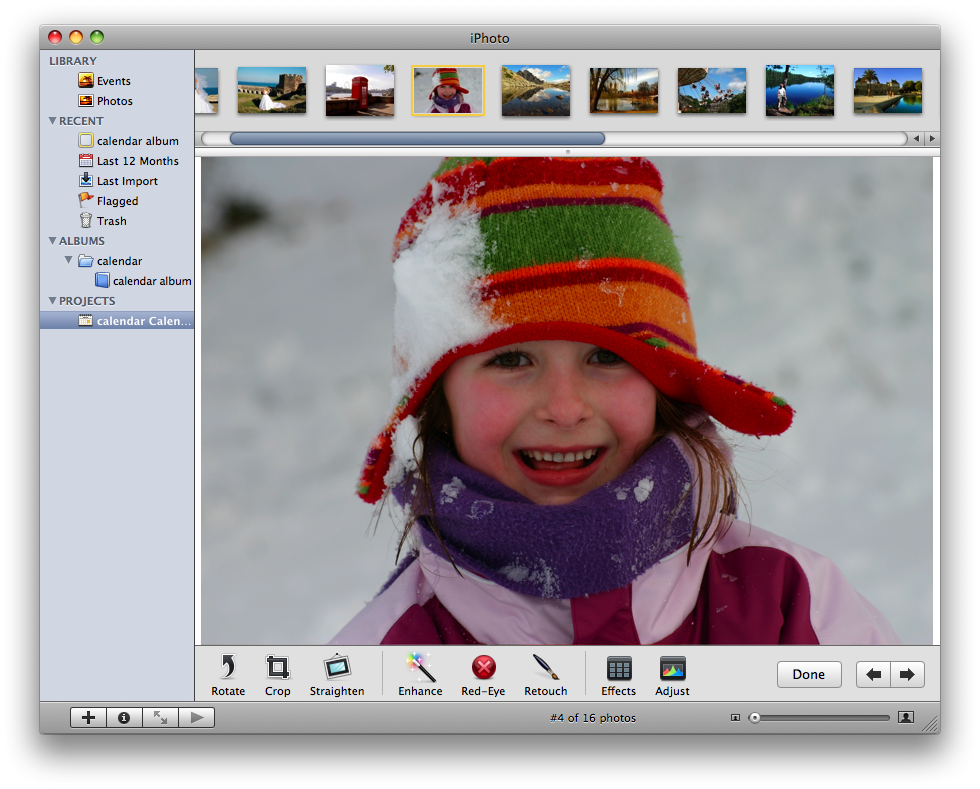The image size is (980, 789).
Task: Show Last 12 Months photos
Action: pyautogui.click(x=137, y=161)
